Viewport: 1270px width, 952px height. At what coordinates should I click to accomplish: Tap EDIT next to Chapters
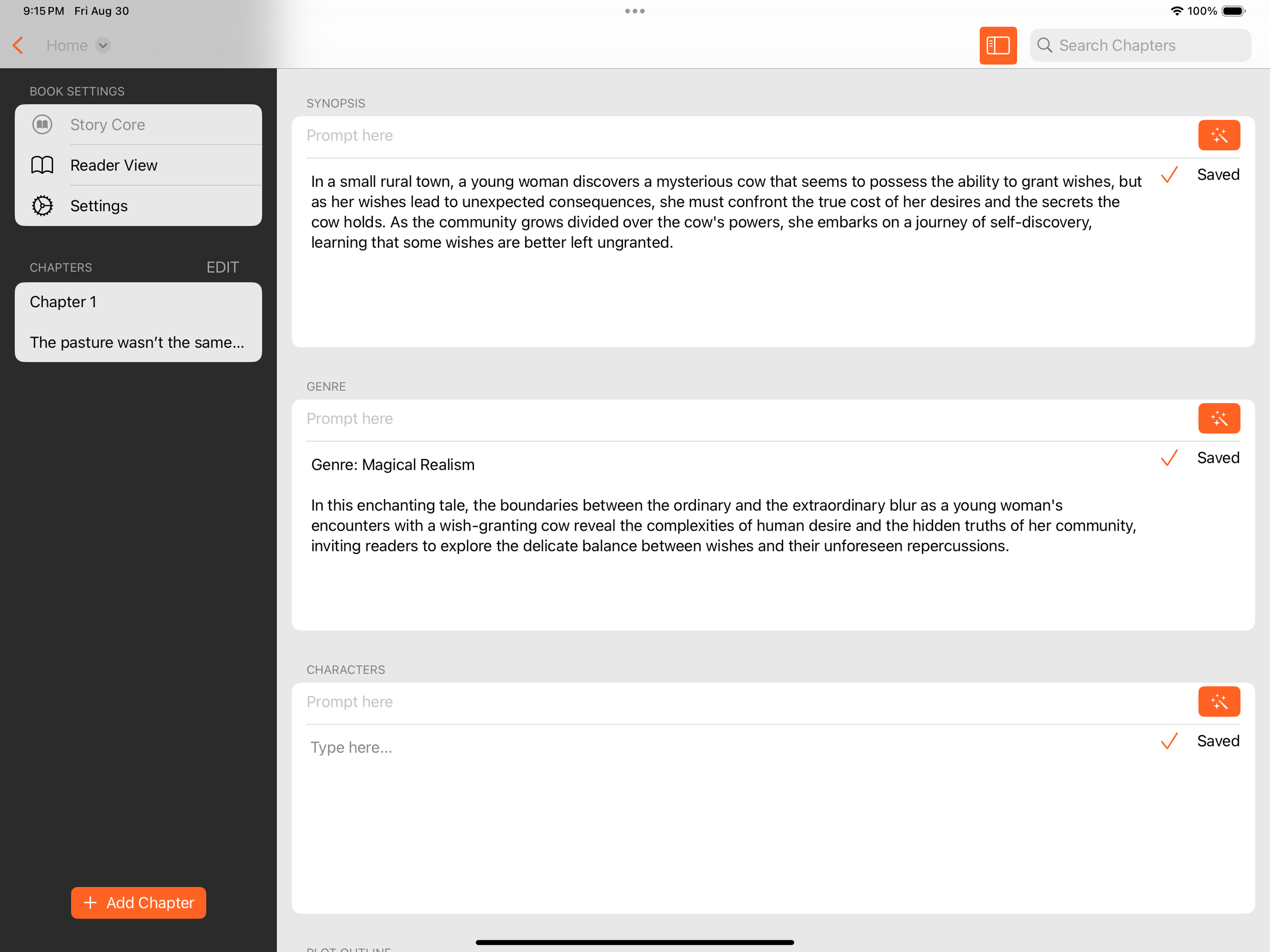[223, 268]
